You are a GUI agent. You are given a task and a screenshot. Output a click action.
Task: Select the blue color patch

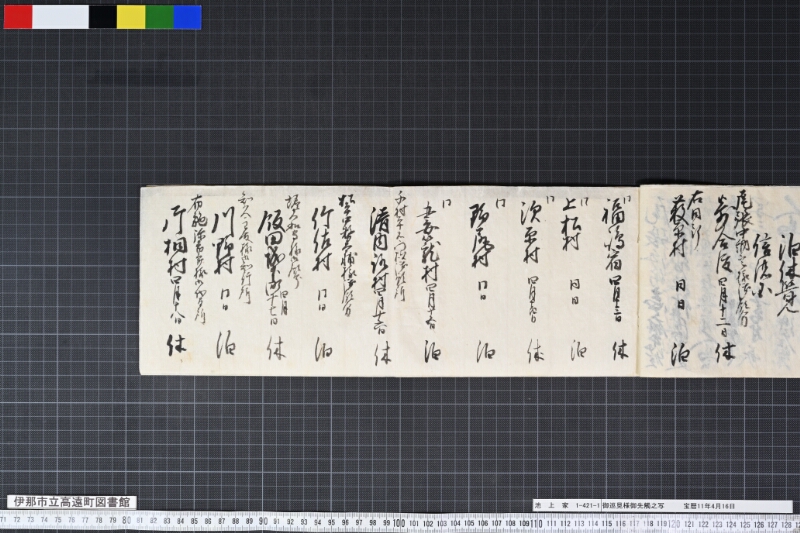click(x=188, y=17)
